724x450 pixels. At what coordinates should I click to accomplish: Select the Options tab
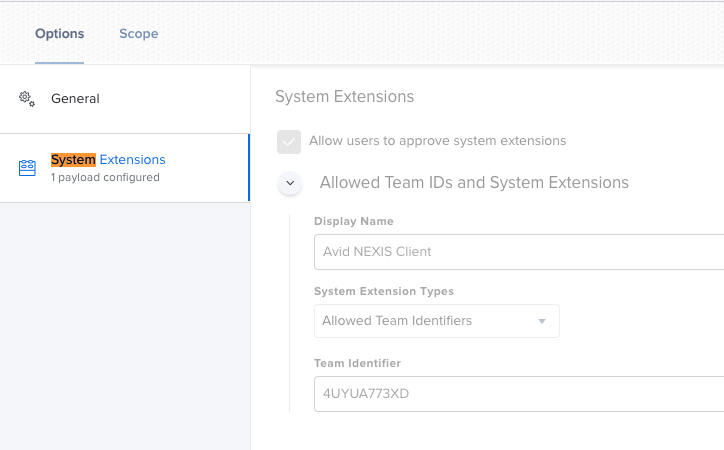pos(60,34)
